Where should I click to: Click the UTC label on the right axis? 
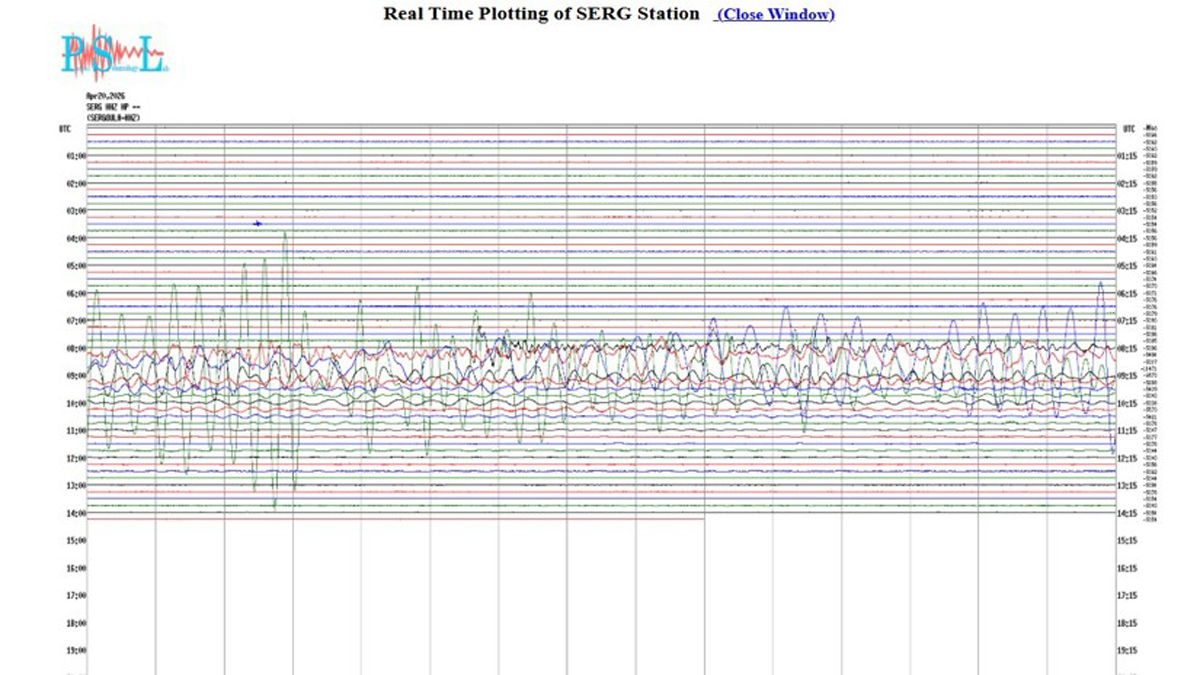[1128, 129]
